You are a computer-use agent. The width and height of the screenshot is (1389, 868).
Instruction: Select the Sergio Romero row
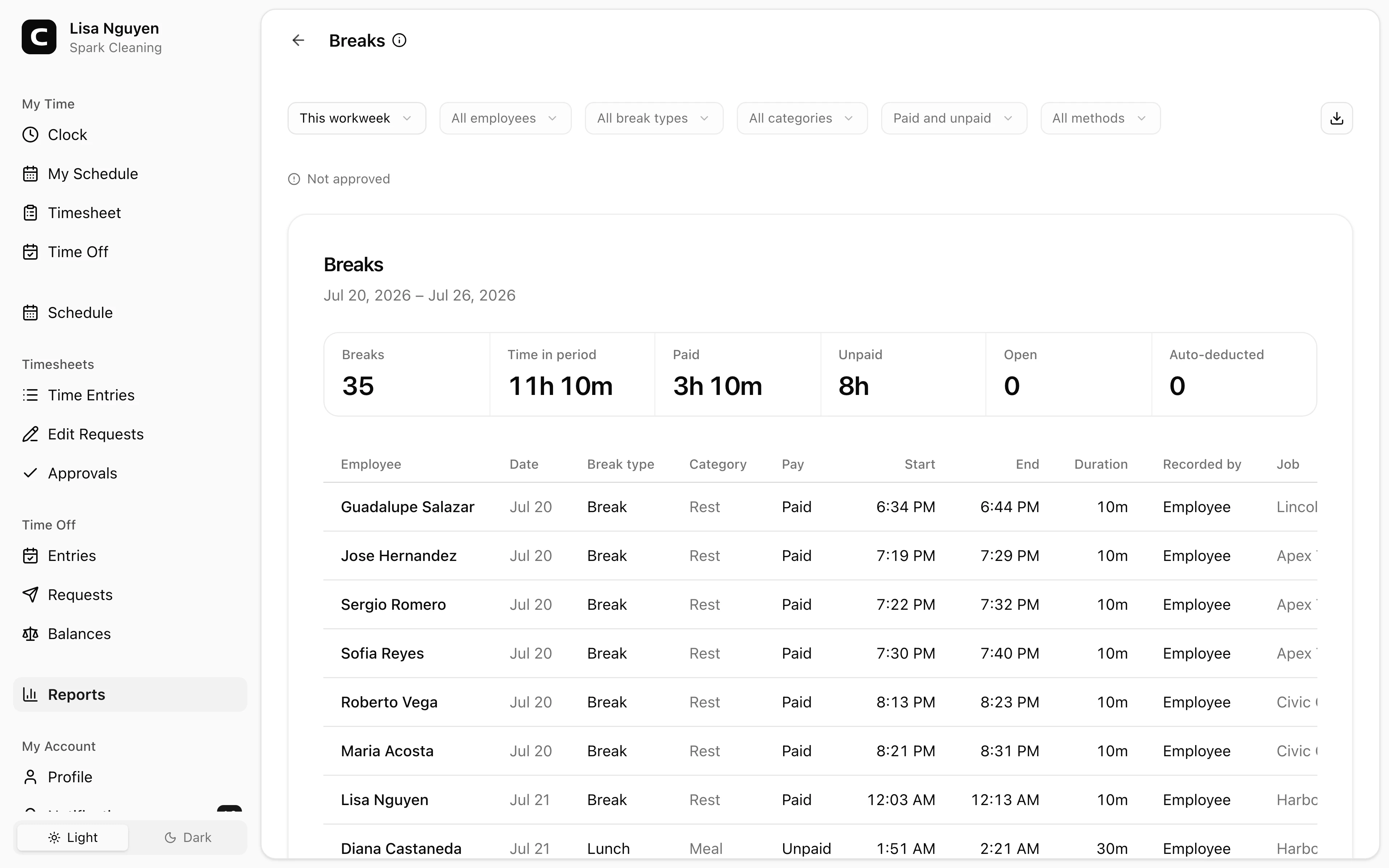click(820, 605)
